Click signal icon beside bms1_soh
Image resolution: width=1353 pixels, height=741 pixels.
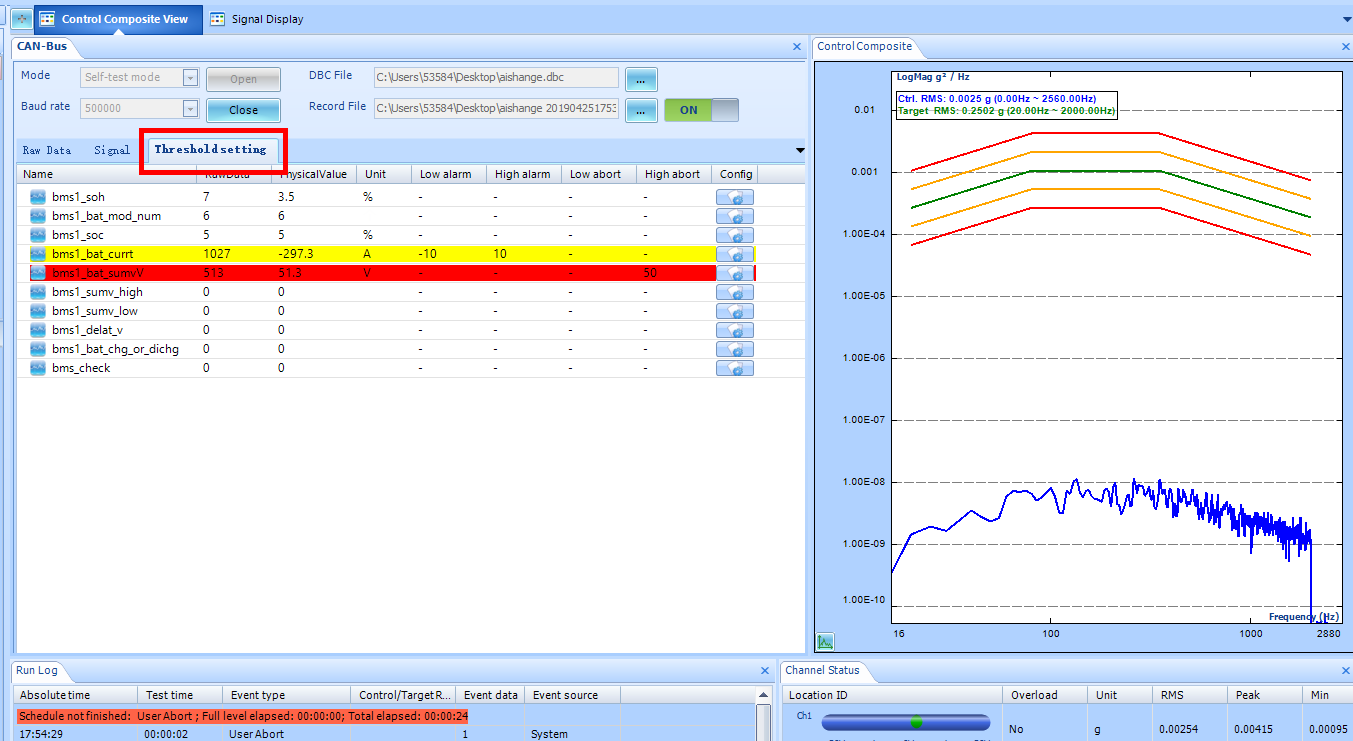(38, 197)
